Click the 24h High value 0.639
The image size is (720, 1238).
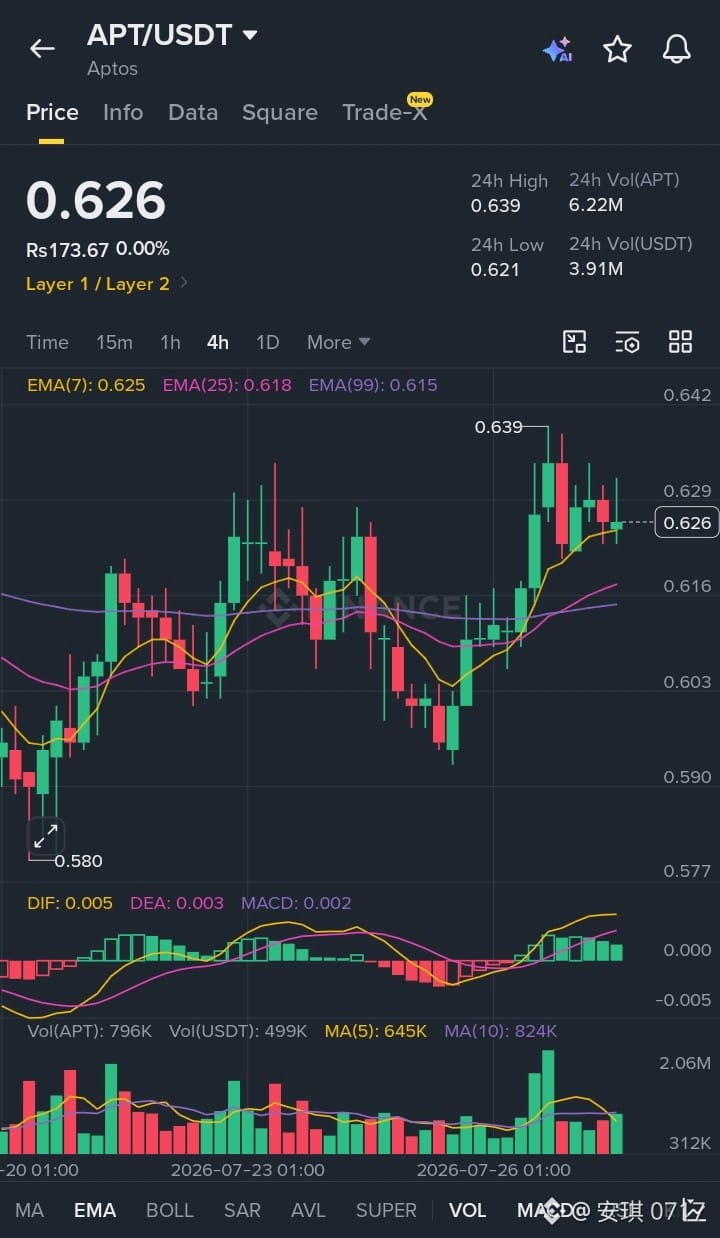[x=496, y=206]
